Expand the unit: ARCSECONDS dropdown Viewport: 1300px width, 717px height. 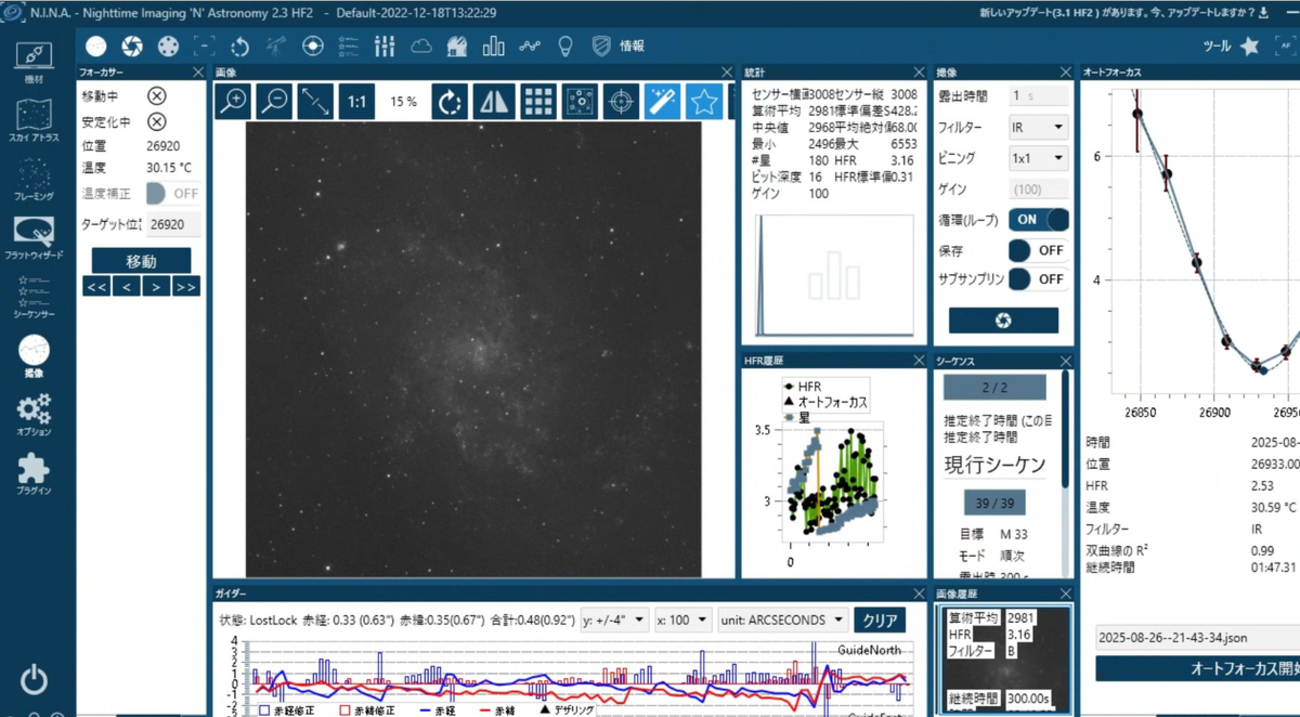[x=782, y=620]
